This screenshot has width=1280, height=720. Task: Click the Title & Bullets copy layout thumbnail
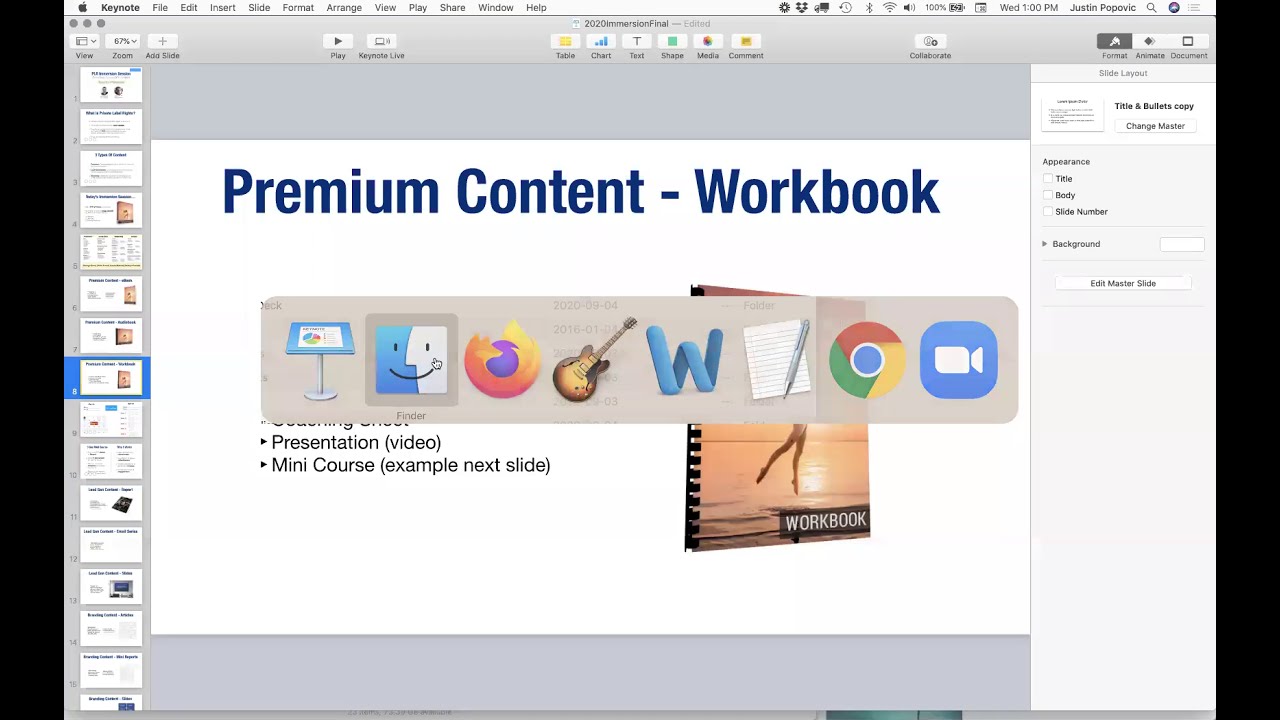coord(1073,114)
